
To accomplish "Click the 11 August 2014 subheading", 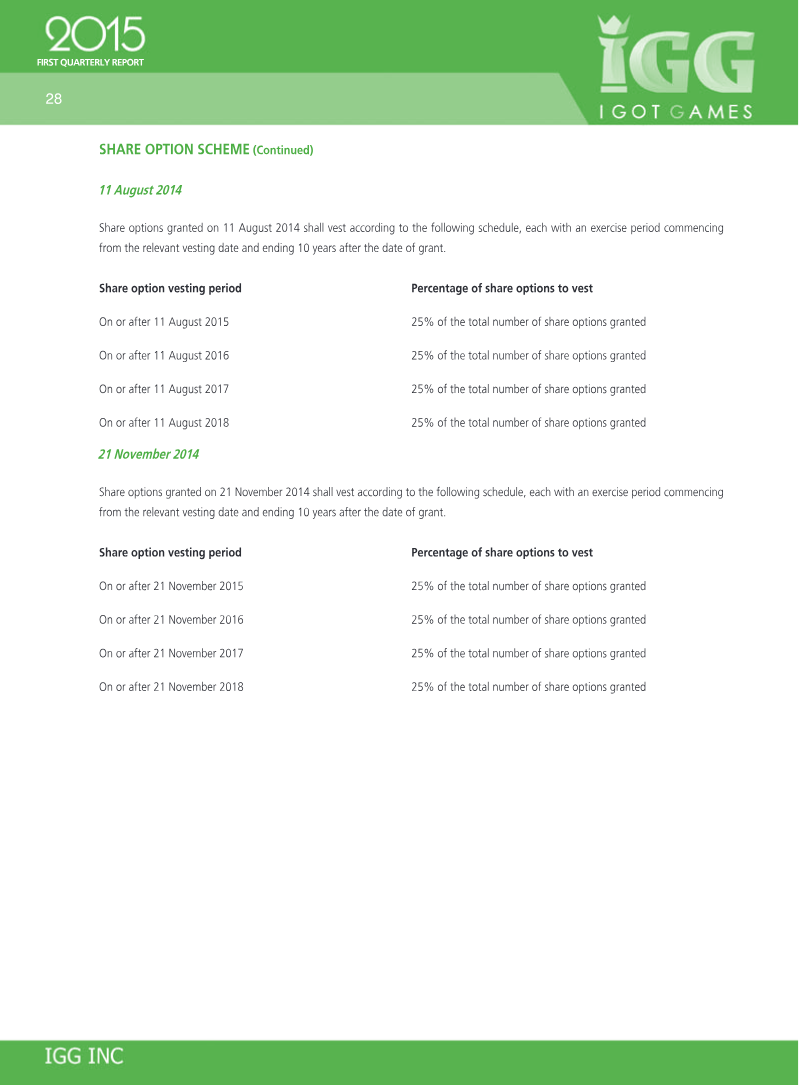I will [x=140, y=189].
